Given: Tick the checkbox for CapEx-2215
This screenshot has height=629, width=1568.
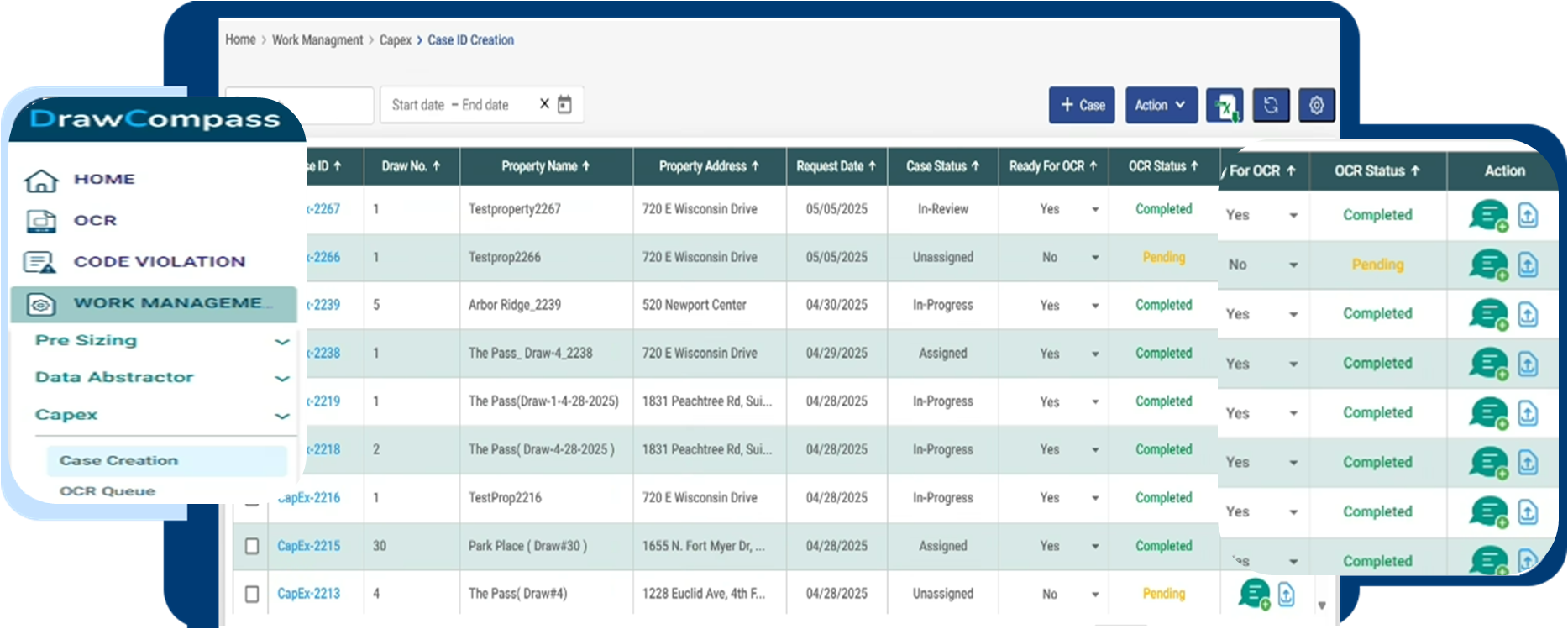Looking at the screenshot, I should tap(252, 546).
